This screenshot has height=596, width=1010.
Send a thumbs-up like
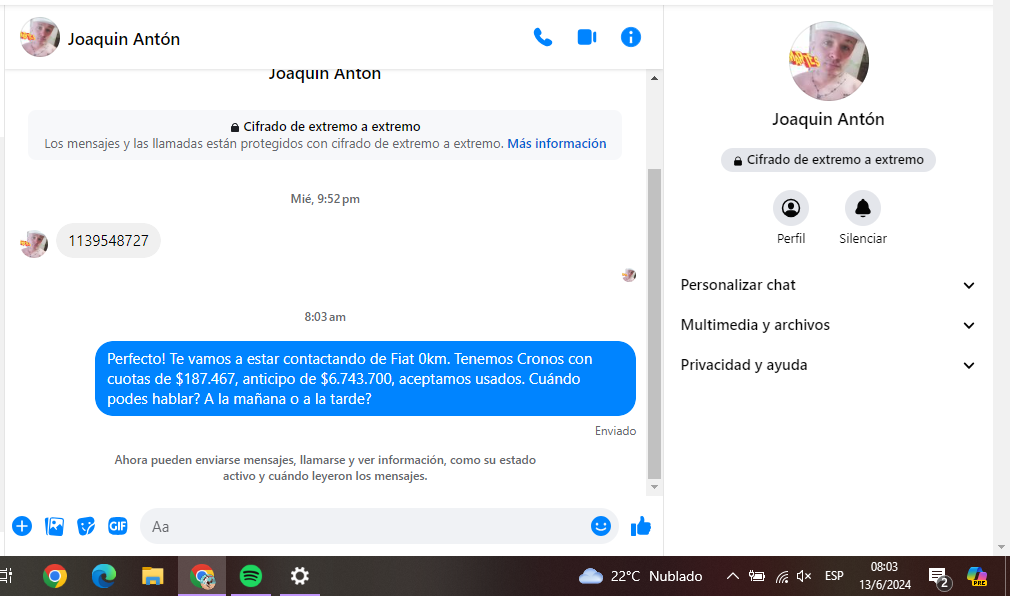pyautogui.click(x=641, y=526)
